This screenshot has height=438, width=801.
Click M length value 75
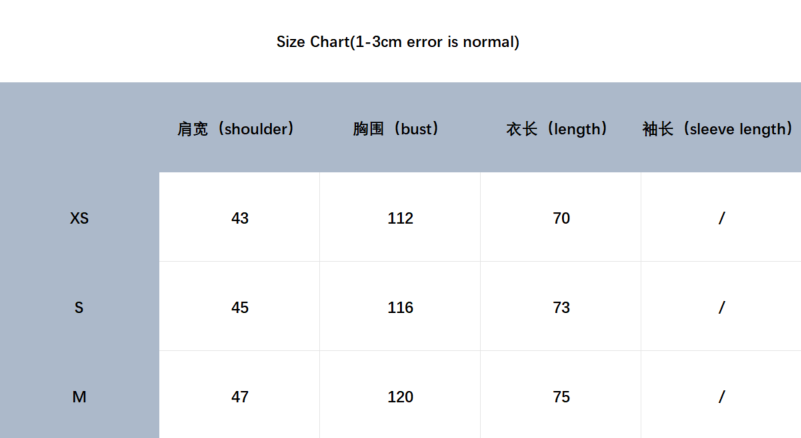pyautogui.click(x=561, y=397)
